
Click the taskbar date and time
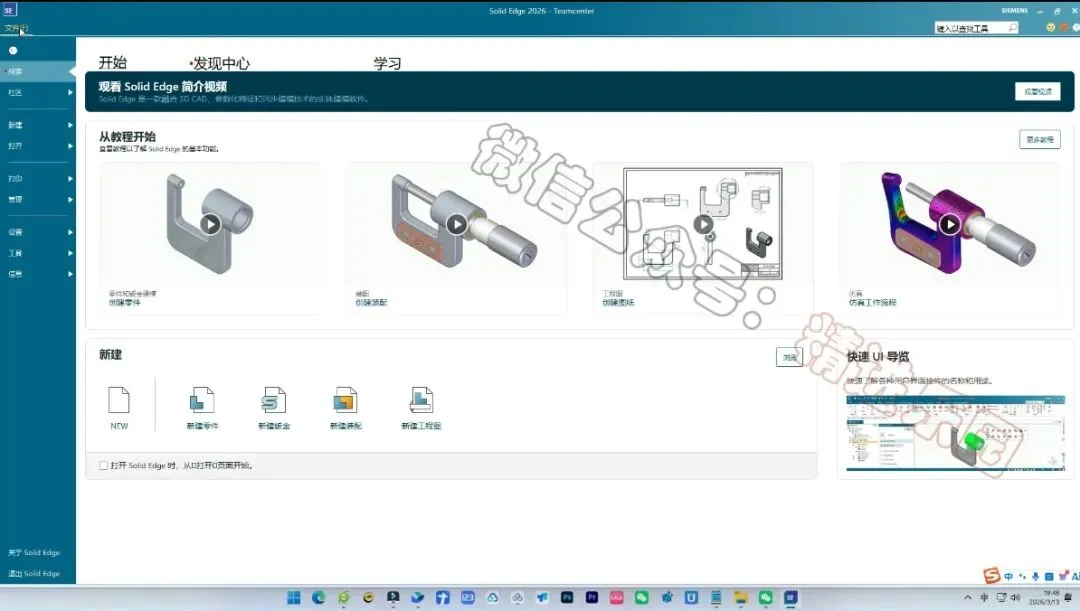(1044, 597)
